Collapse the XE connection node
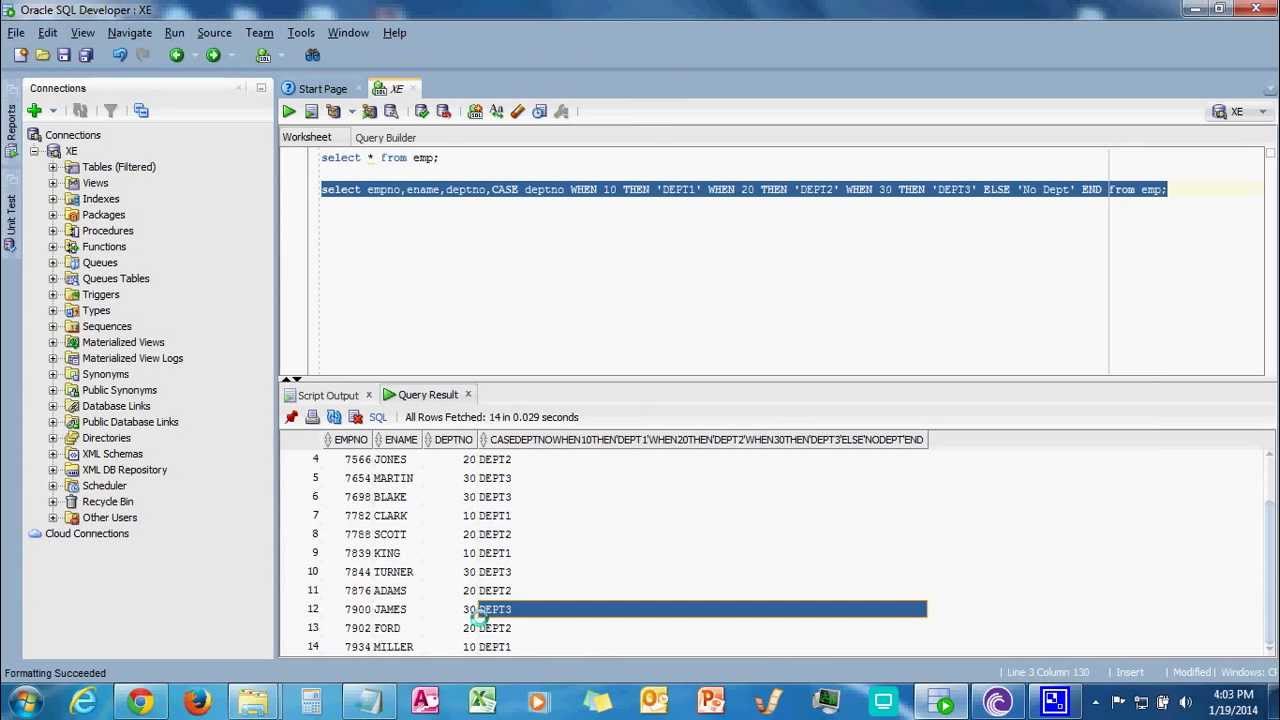This screenshot has width=1280, height=720. coord(34,151)
